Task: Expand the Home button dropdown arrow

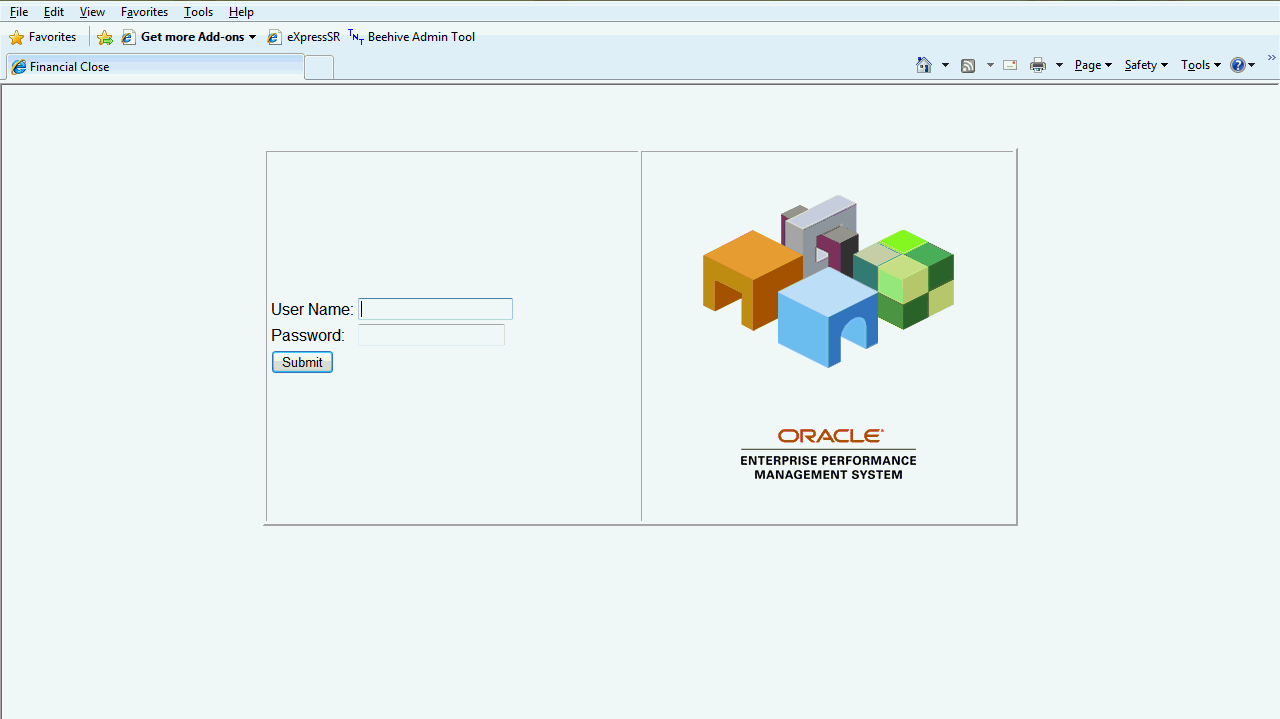Action: pyautogui.click(x=945, y=65)
